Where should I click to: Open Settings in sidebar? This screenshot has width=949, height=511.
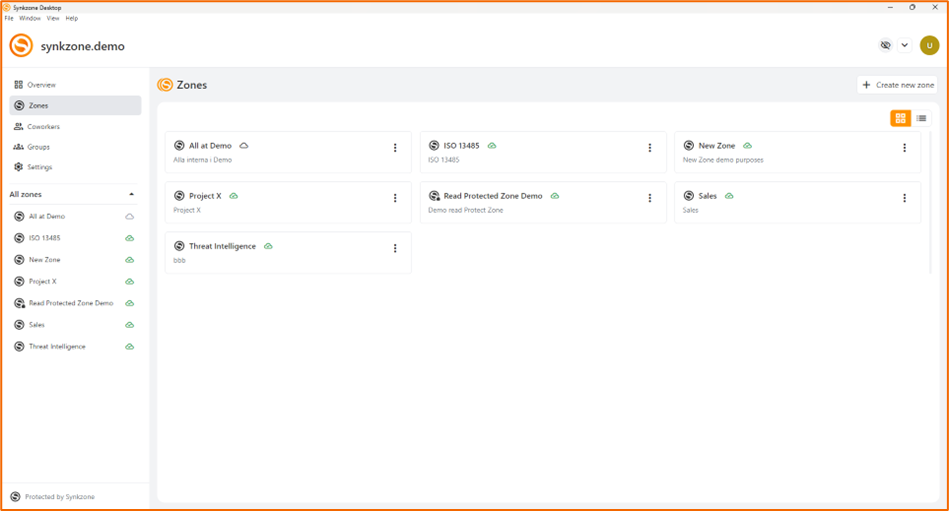click(x=75, y=167)
